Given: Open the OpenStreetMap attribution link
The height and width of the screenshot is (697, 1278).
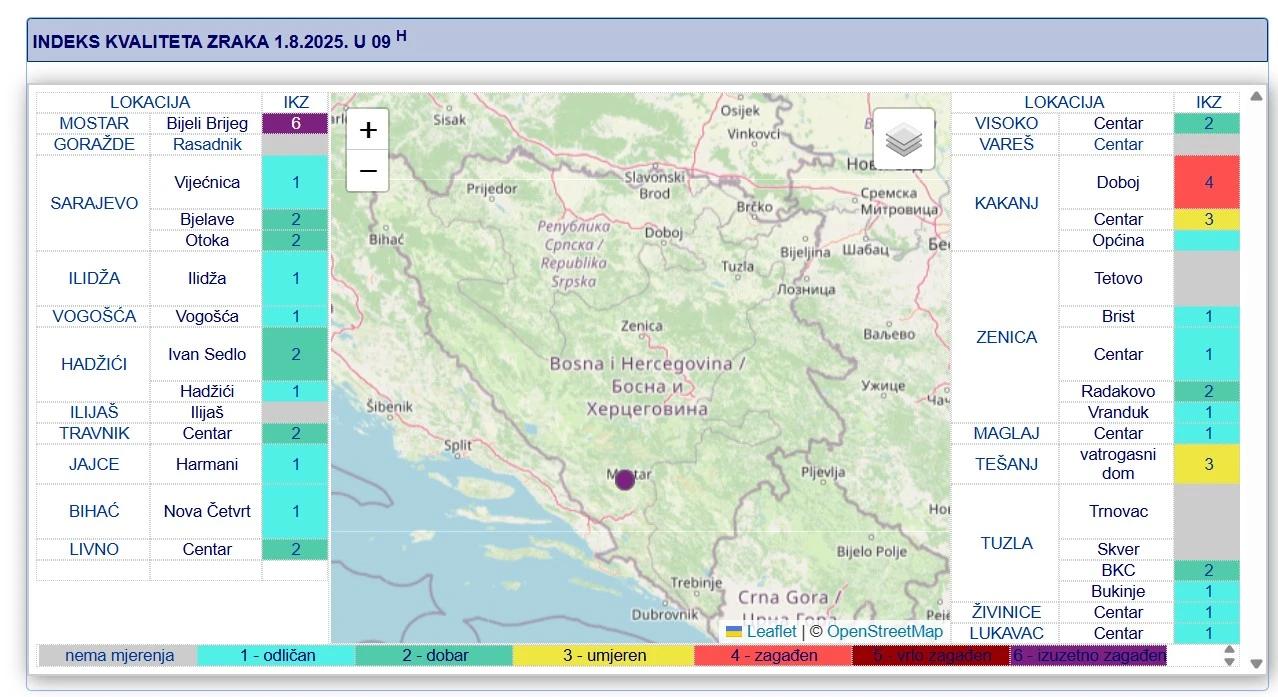Looking at the screenshot, I should 884,631.
